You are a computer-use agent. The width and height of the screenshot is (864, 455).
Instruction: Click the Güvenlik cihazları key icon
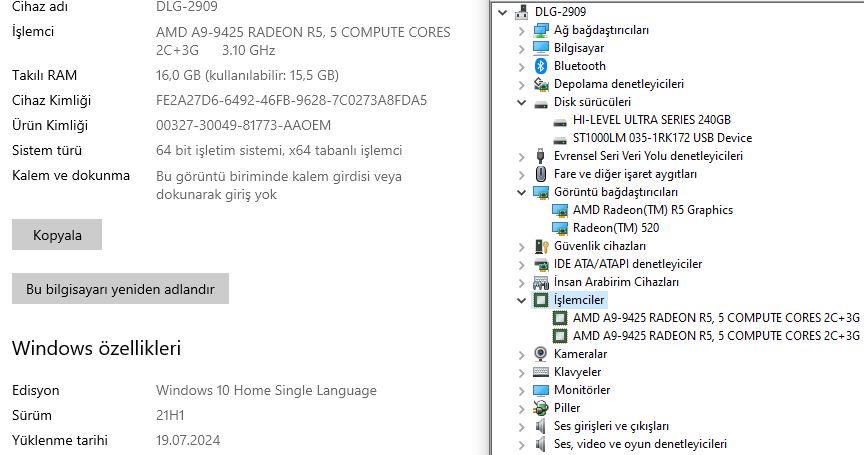pyautogui.click(x=541, y=246)
